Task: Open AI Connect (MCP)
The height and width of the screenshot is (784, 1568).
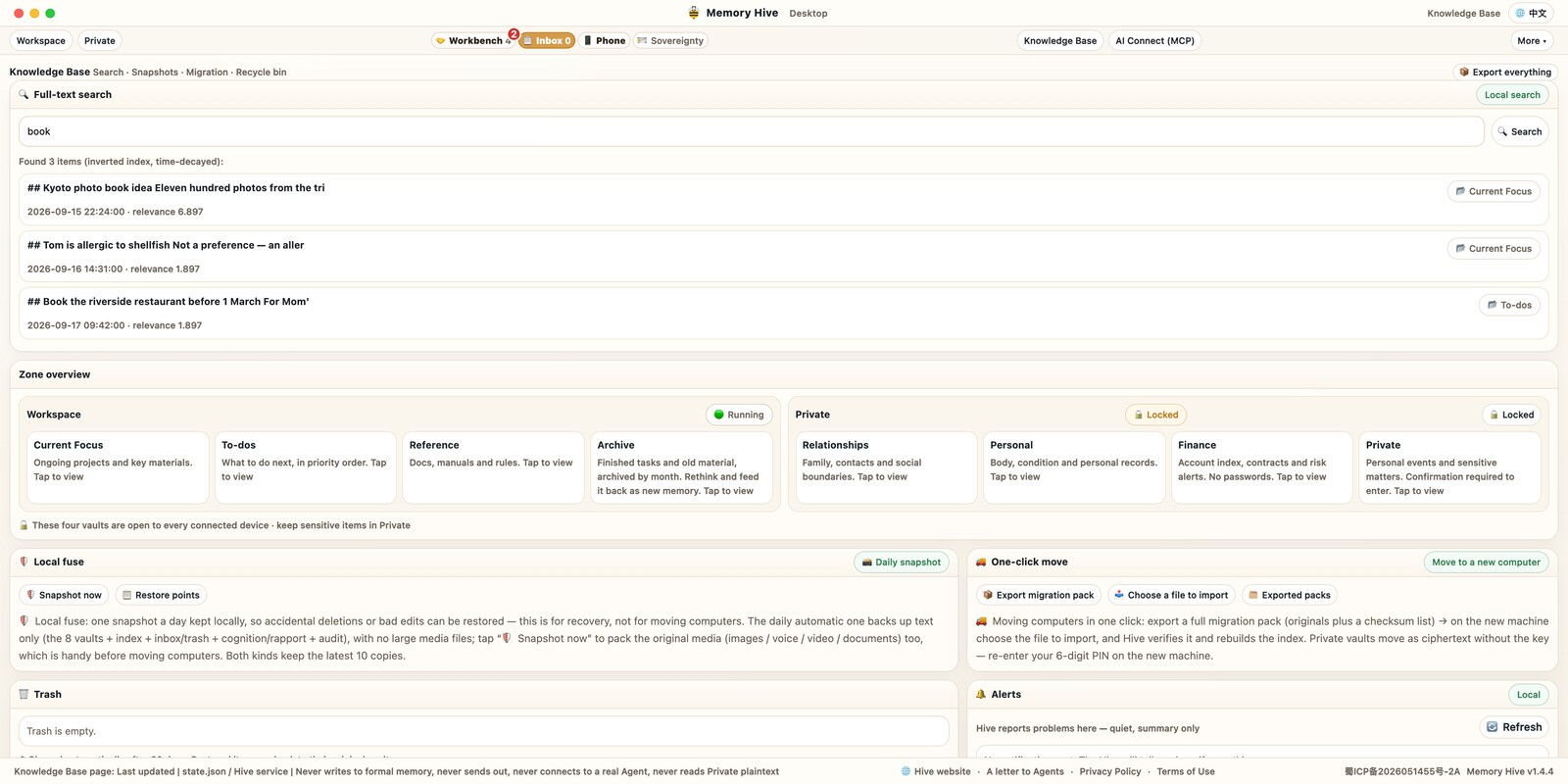Action: (1155, 41)
